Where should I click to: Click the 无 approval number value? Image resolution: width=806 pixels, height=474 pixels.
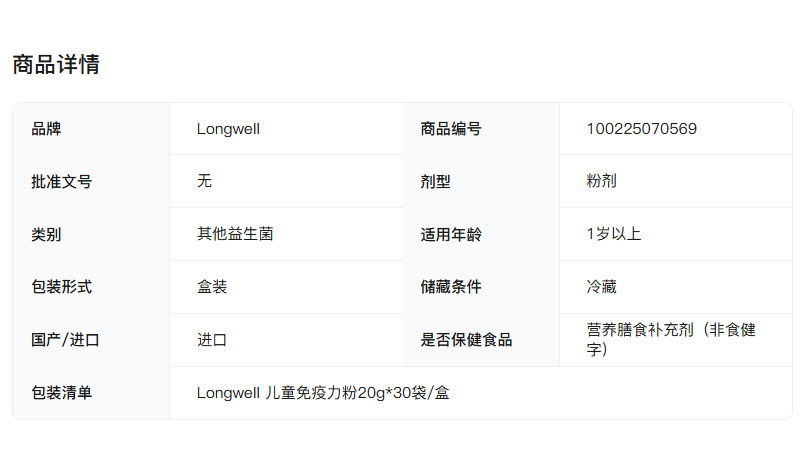205,181
